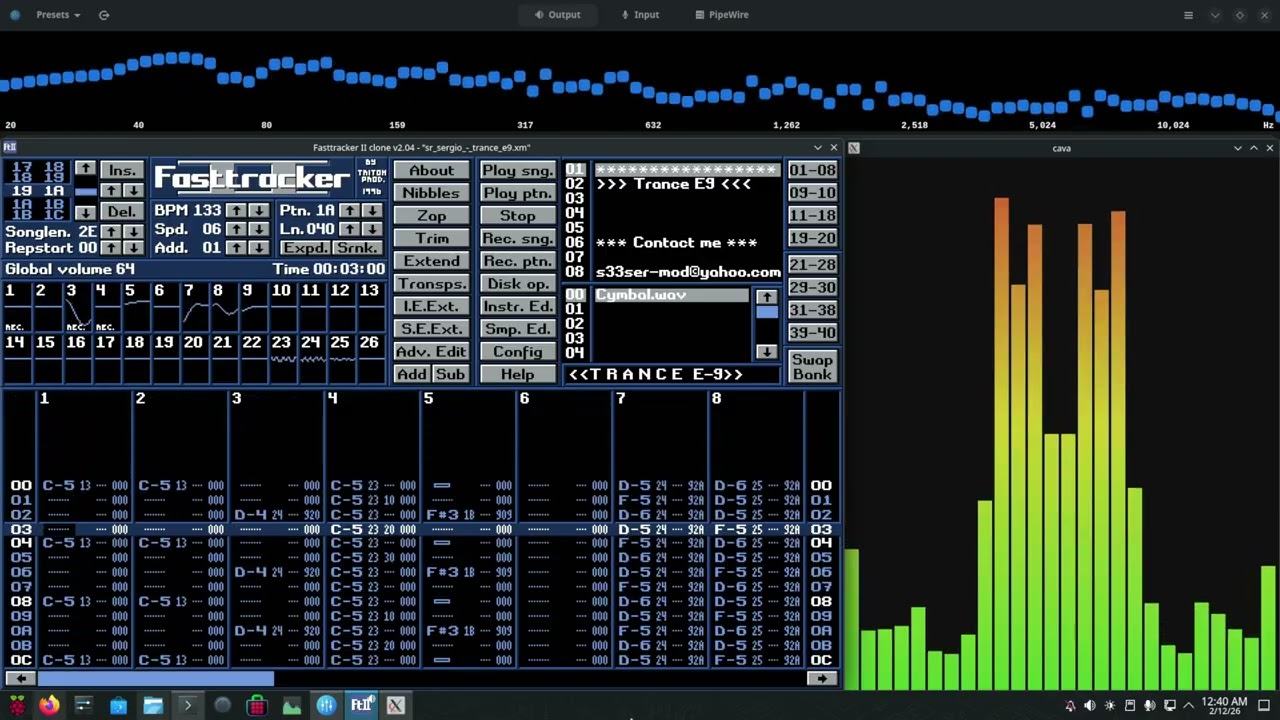Viewport: 1280px width, 720px height.
Task: Increase BPM with the up arrow
Action: pos(235,211)
